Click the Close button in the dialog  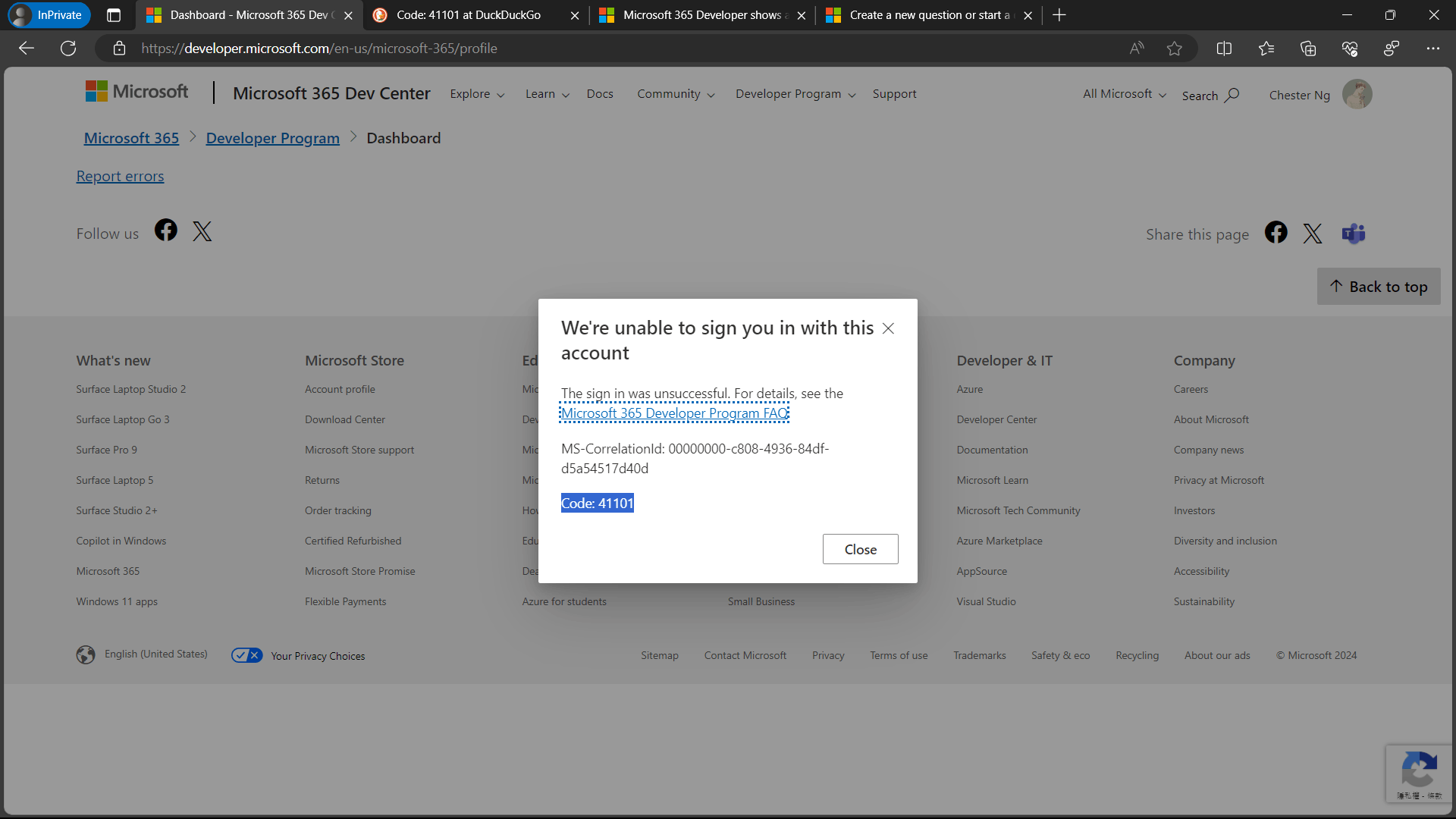tap(861, 549)
